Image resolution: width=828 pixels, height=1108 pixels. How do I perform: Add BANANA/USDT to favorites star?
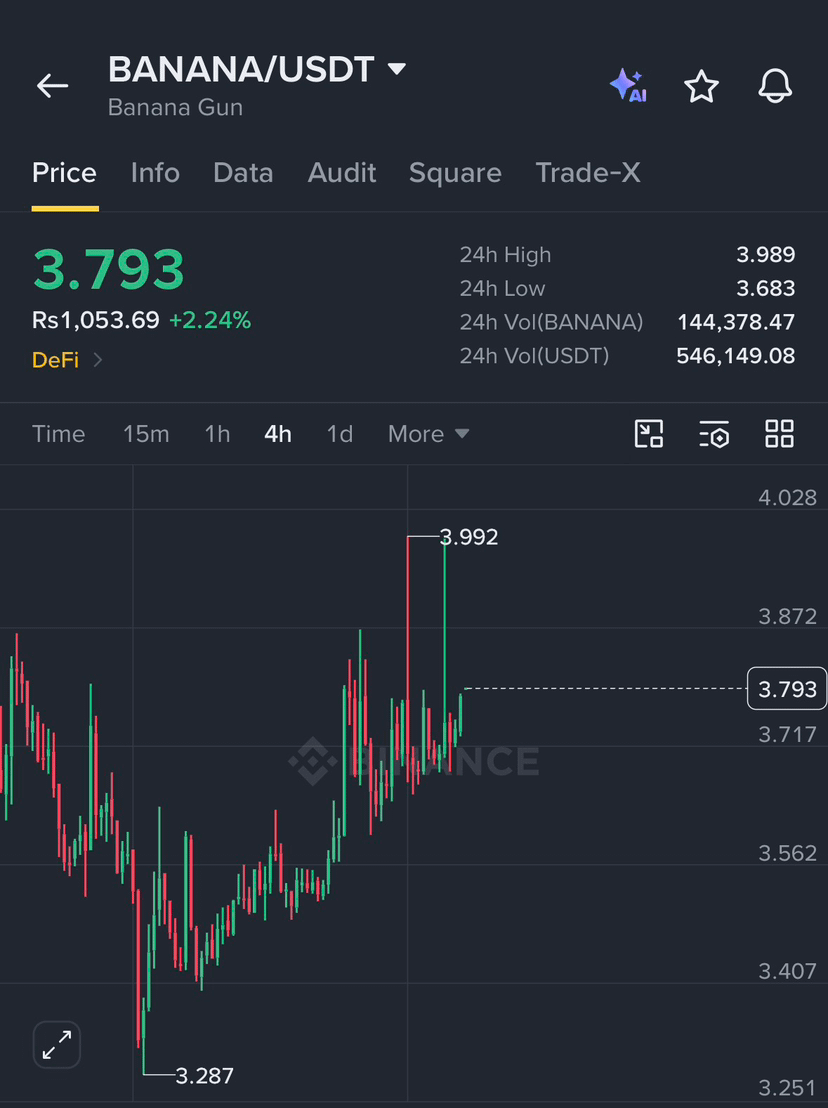[x=702, y=86]
